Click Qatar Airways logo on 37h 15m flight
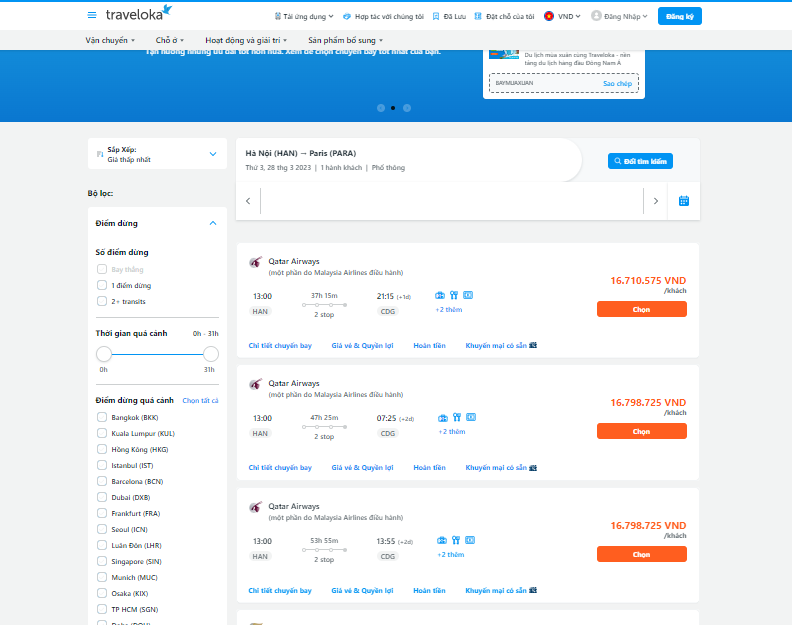The height and width of the screenshot is (625, 792). coord(256,262)
